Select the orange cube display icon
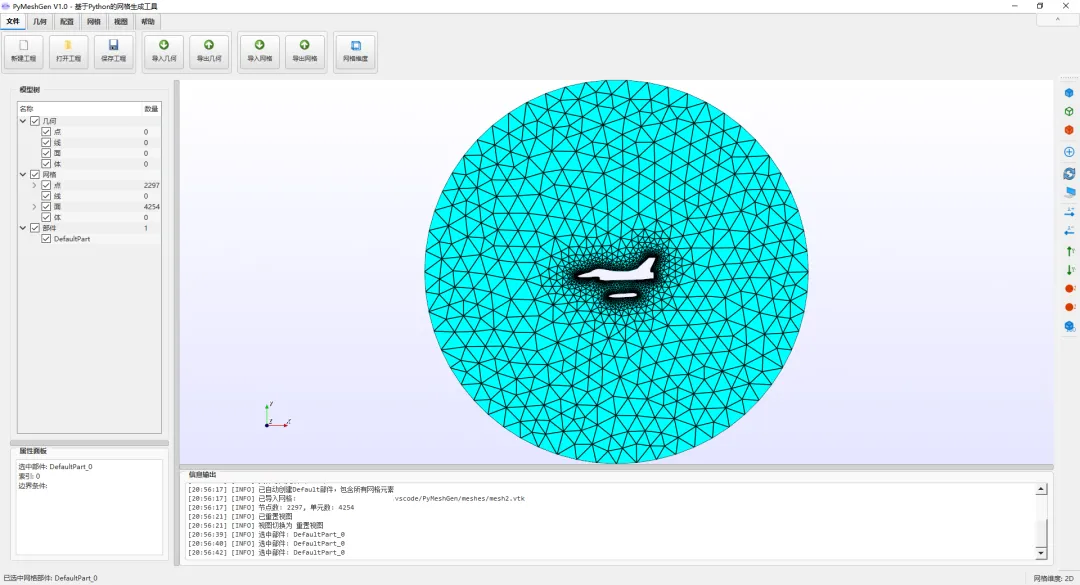1080x585 pixels. [x=1069, y=130]
